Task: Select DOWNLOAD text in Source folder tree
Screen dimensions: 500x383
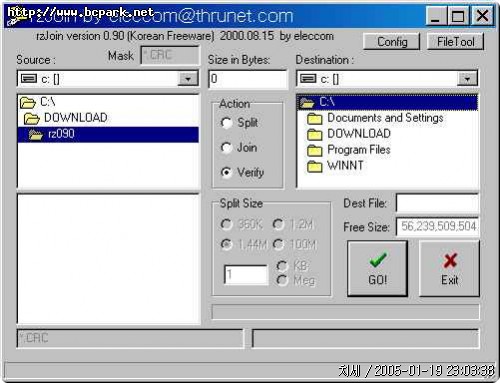Action: point(76,118)
